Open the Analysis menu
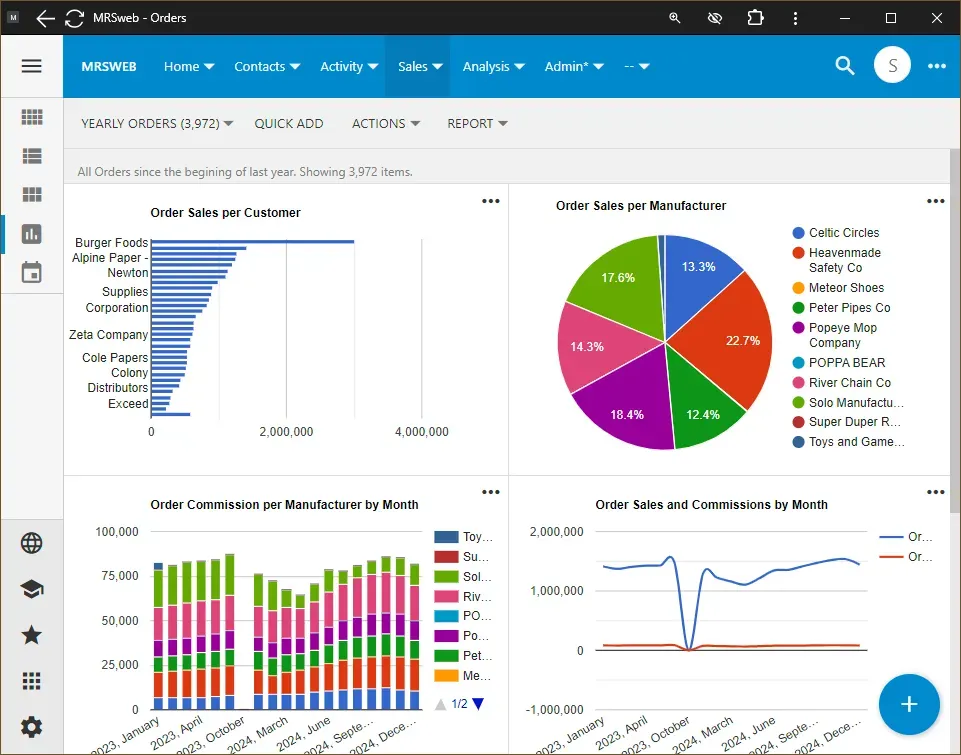 click(493, 67)
